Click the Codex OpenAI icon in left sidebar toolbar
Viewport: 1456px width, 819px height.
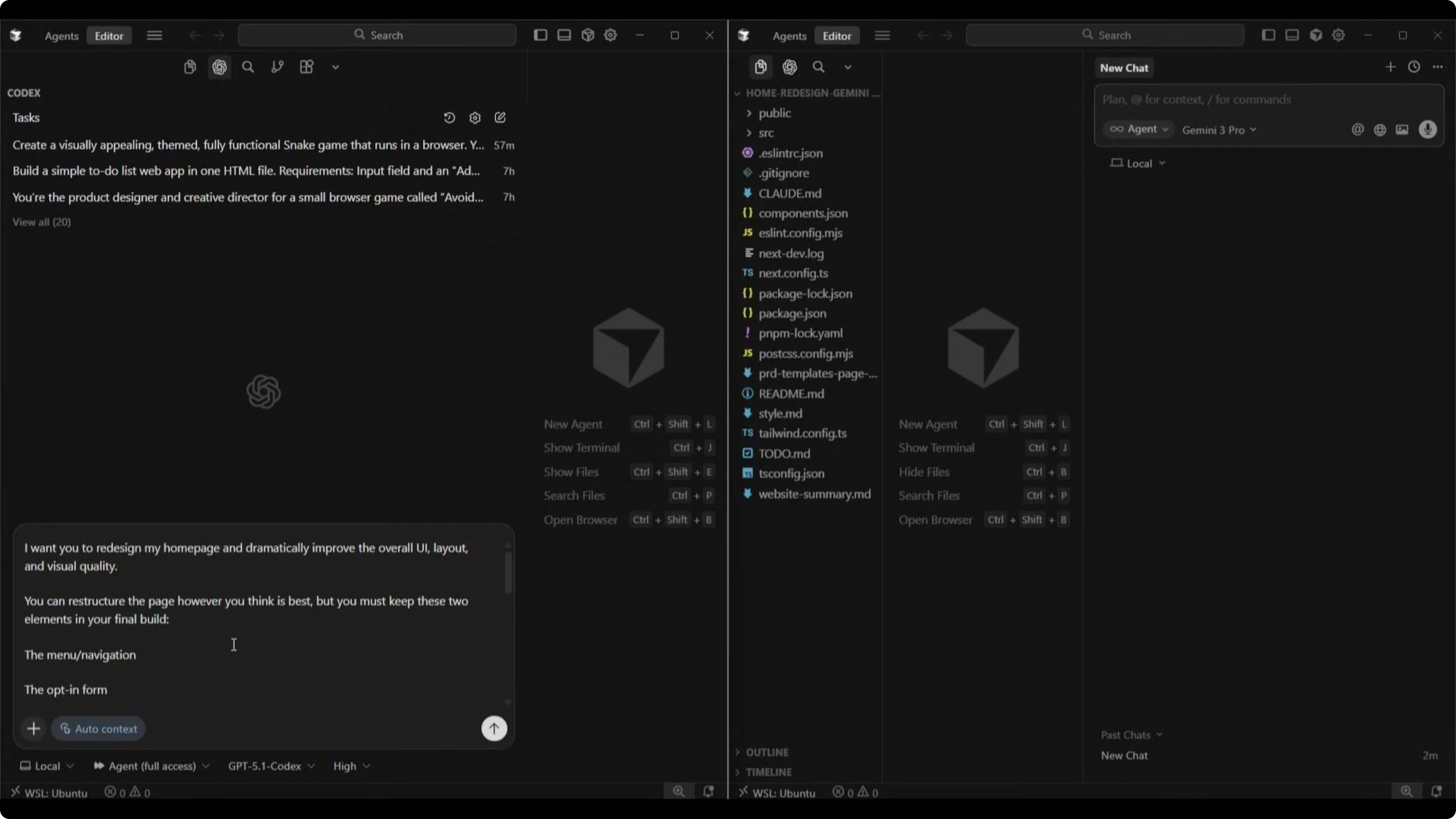point(219,67)
